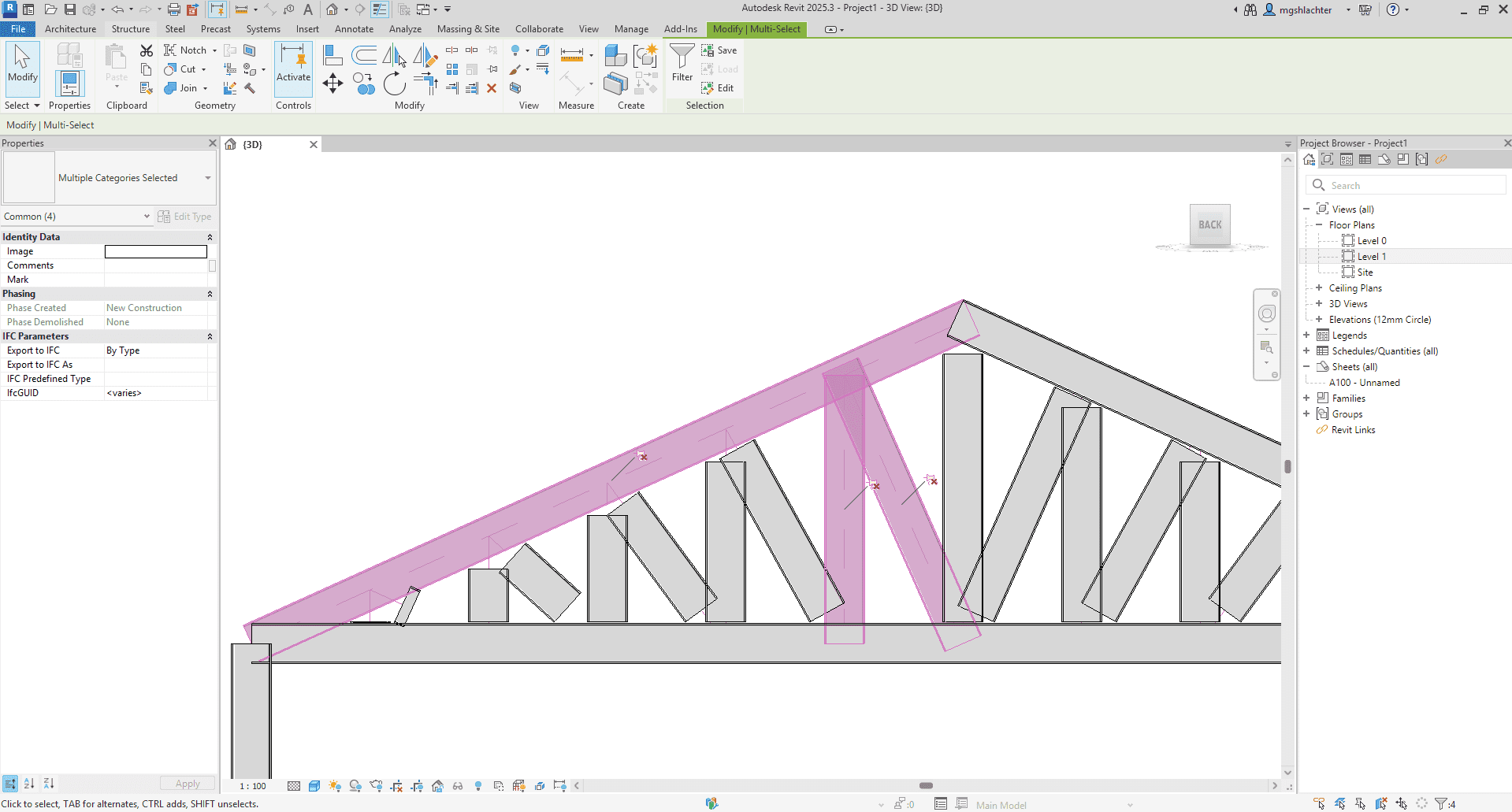Click the Edit selection button

[718, 88]
